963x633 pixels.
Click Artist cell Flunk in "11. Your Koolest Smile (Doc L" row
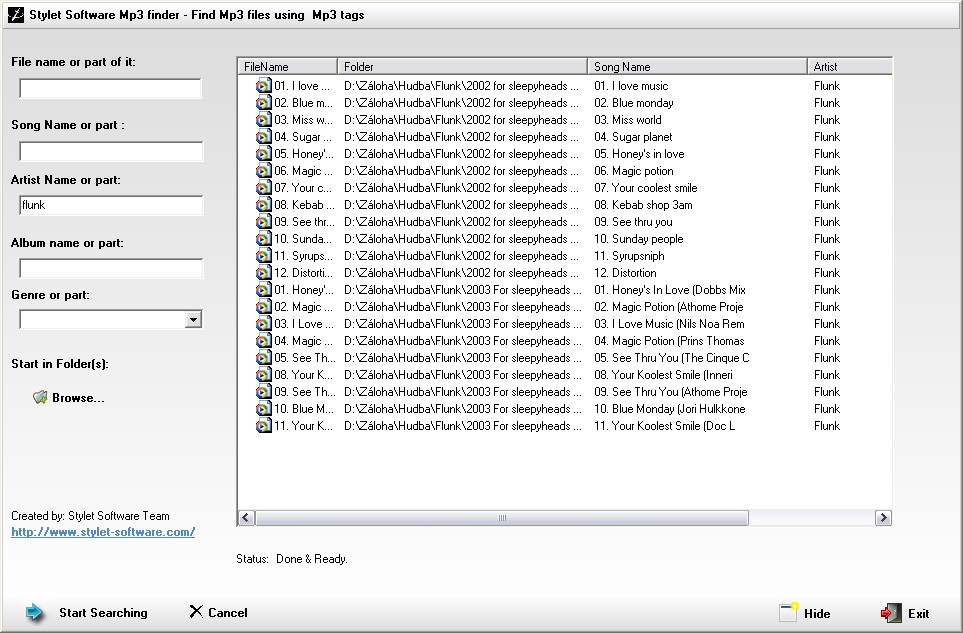coord(827,425)
